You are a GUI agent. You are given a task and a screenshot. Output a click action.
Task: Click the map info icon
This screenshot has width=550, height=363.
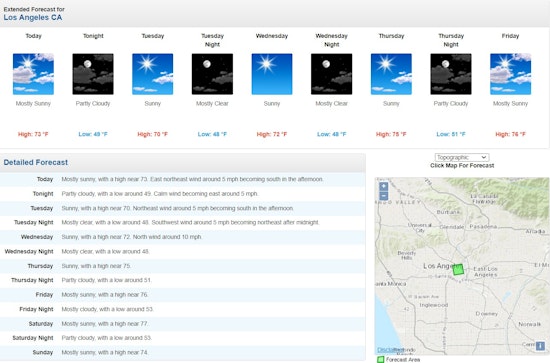540,345
